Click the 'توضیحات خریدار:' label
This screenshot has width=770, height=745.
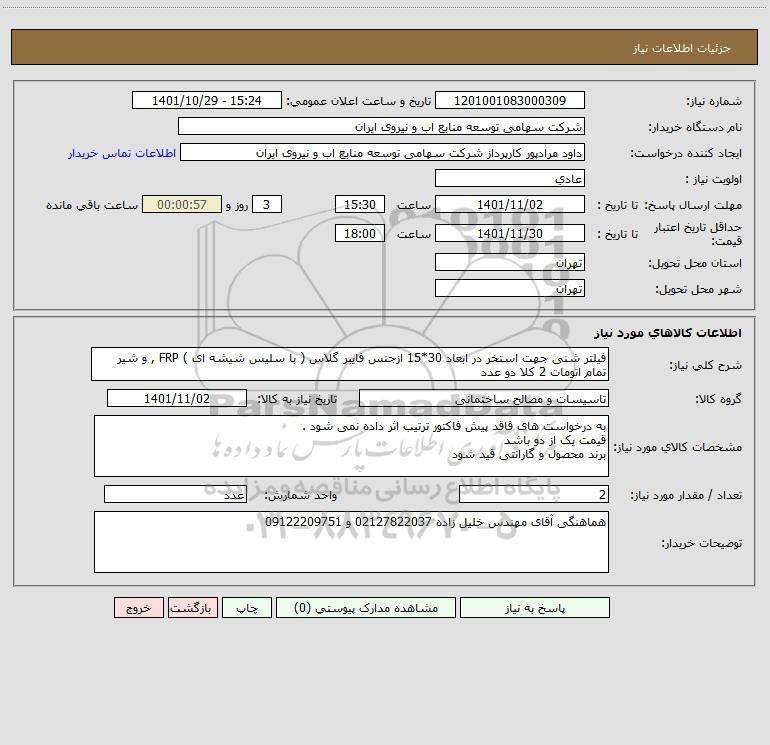(701, 543)
